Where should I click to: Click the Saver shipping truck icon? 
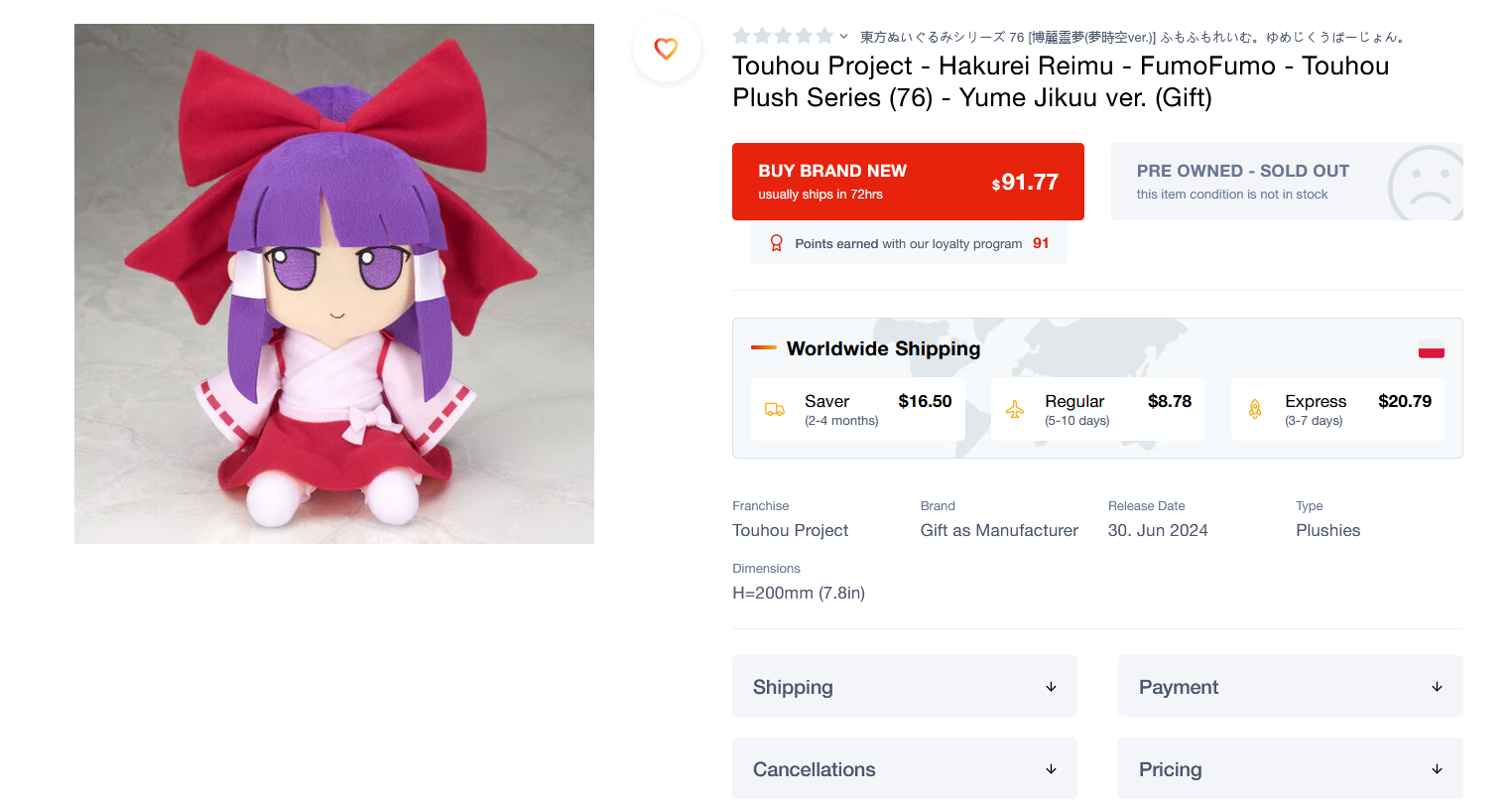(x=775, y=409)
